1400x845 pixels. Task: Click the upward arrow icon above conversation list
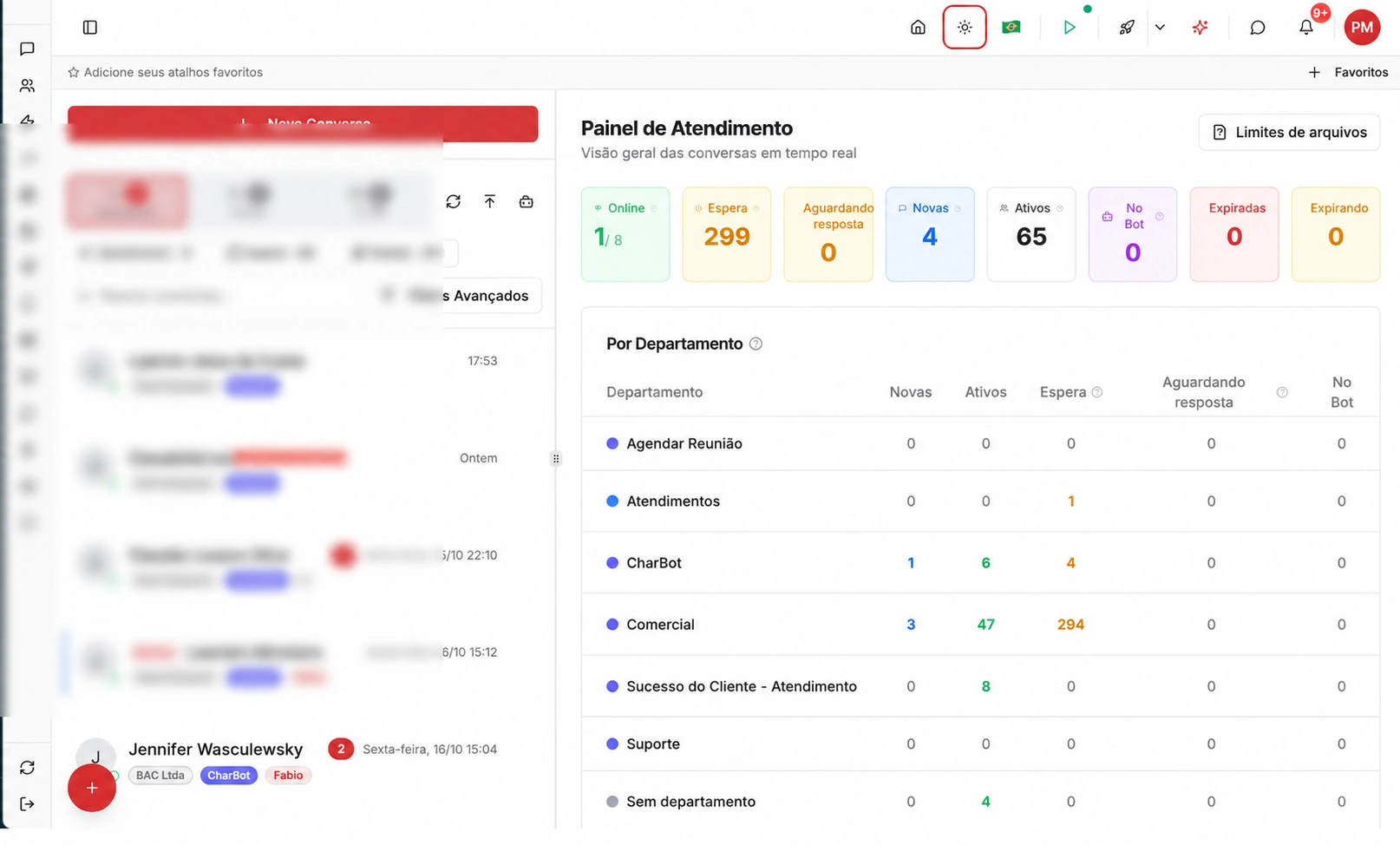point(490,201)
